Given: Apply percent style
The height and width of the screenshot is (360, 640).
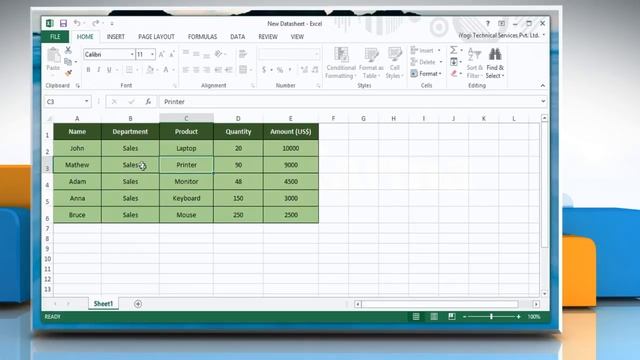Looking at the screenshot, I should pyautogui.click(x=280, y=70).
